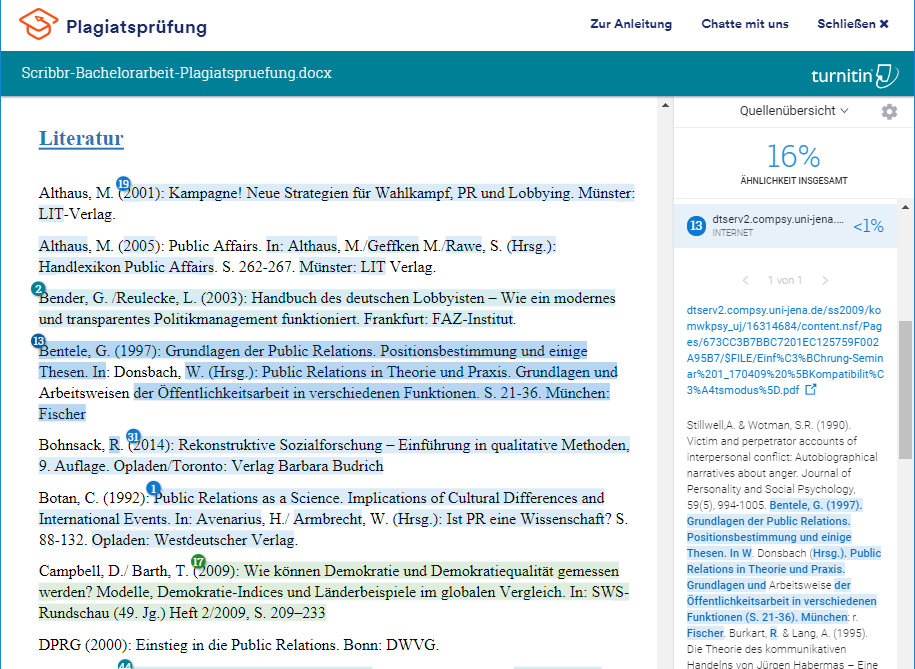Image resolution: width=915 pixels, height=669 pixels.
Task: Select source marker 13 beside Bentele entry
Action: pos(39,341)
